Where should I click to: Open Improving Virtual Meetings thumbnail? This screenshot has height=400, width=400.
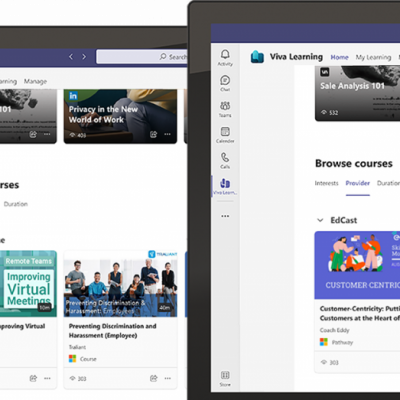pyautogui.click(x=28, y=284)
